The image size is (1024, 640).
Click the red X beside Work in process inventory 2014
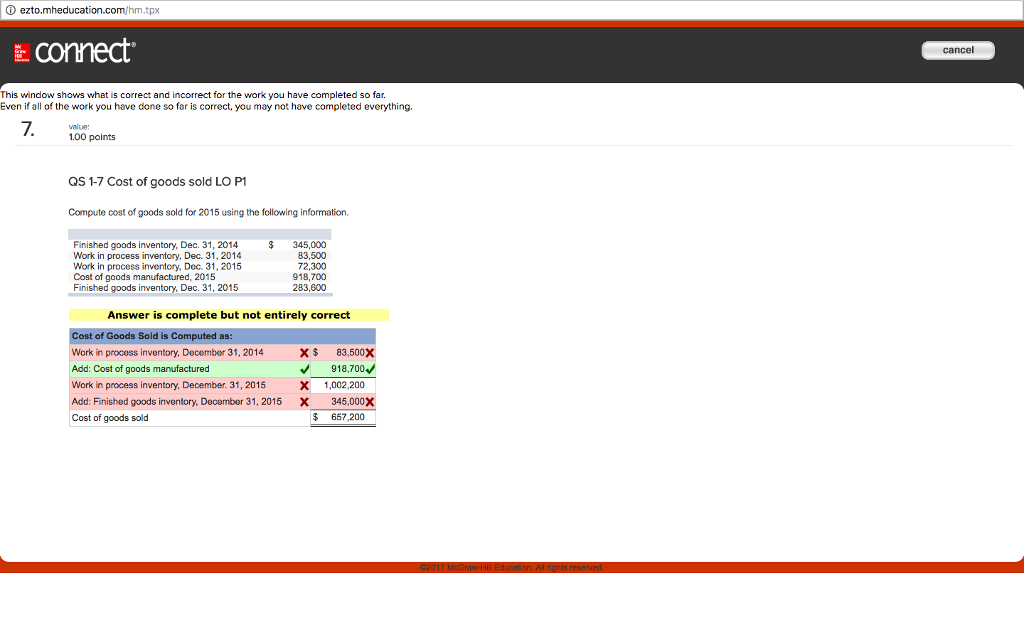click(303, 352)
